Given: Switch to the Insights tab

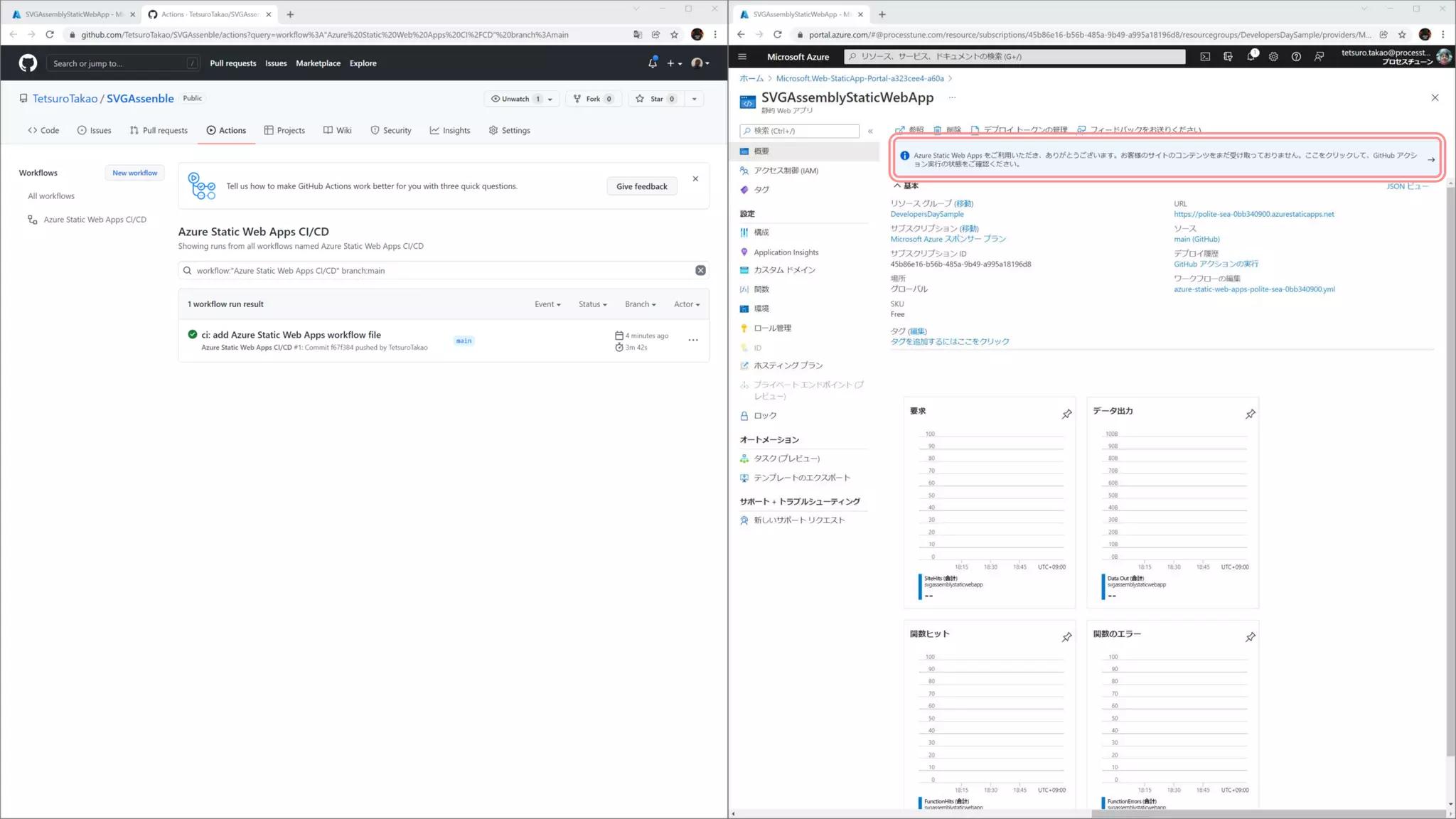Looking at the screenshot, I should pos(450,130).
